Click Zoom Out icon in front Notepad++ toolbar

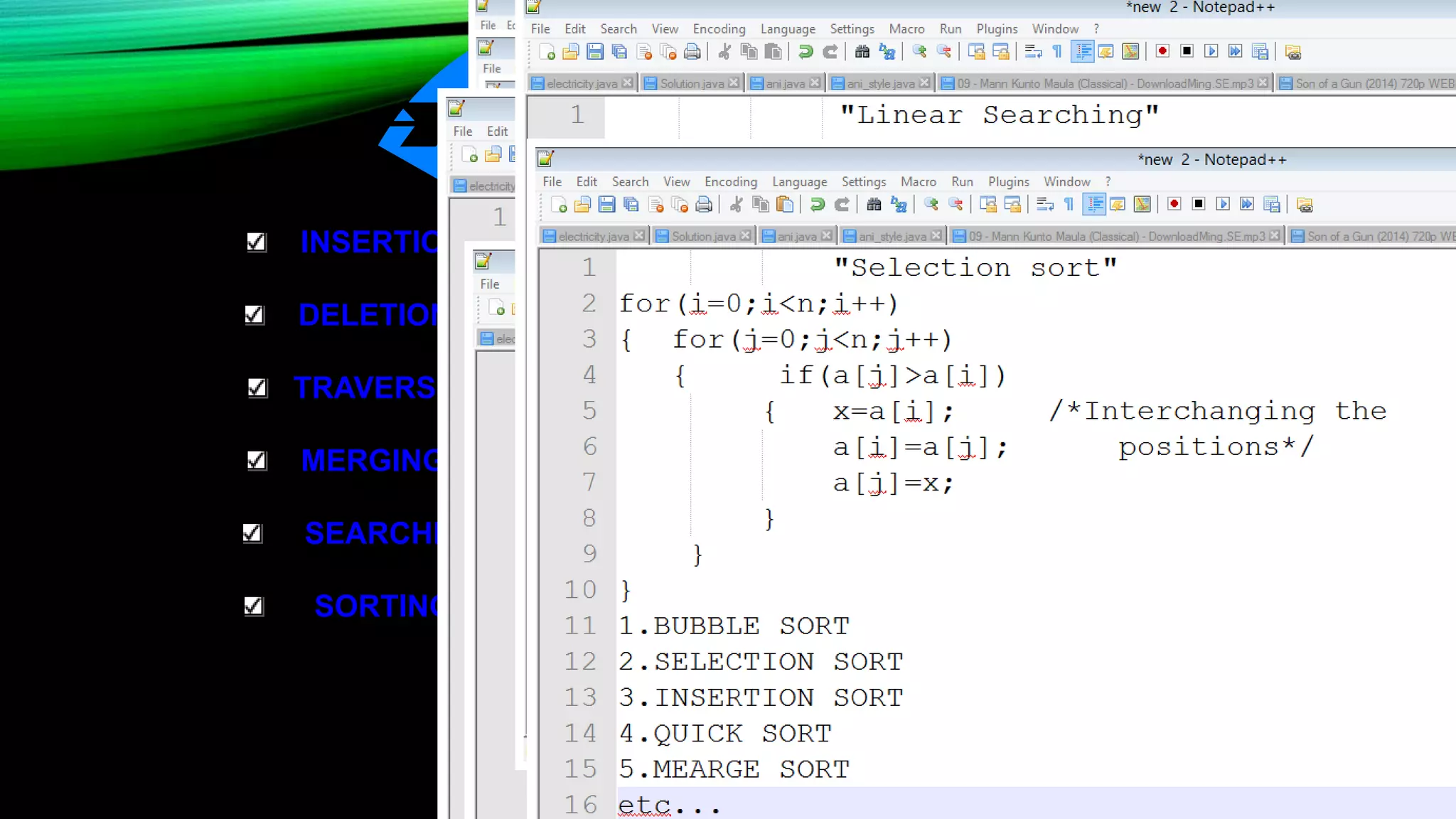[955, 205]
